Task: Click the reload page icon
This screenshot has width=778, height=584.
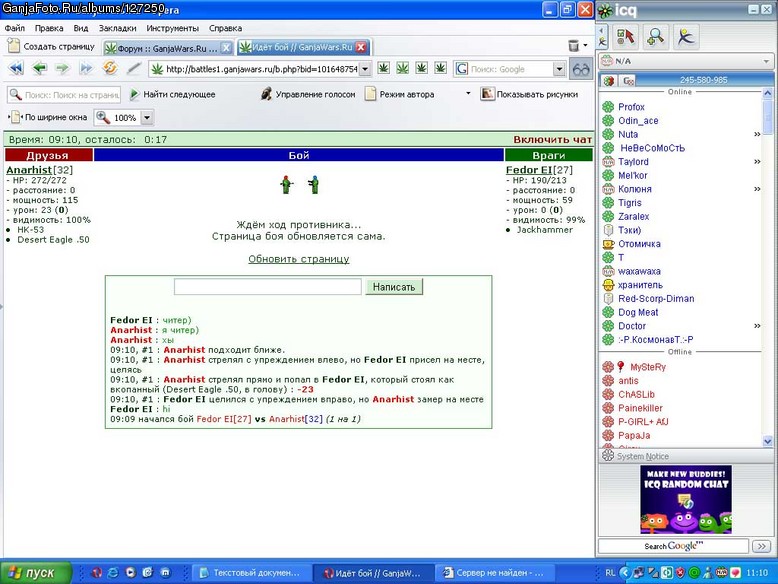Action: coord(110,68)
